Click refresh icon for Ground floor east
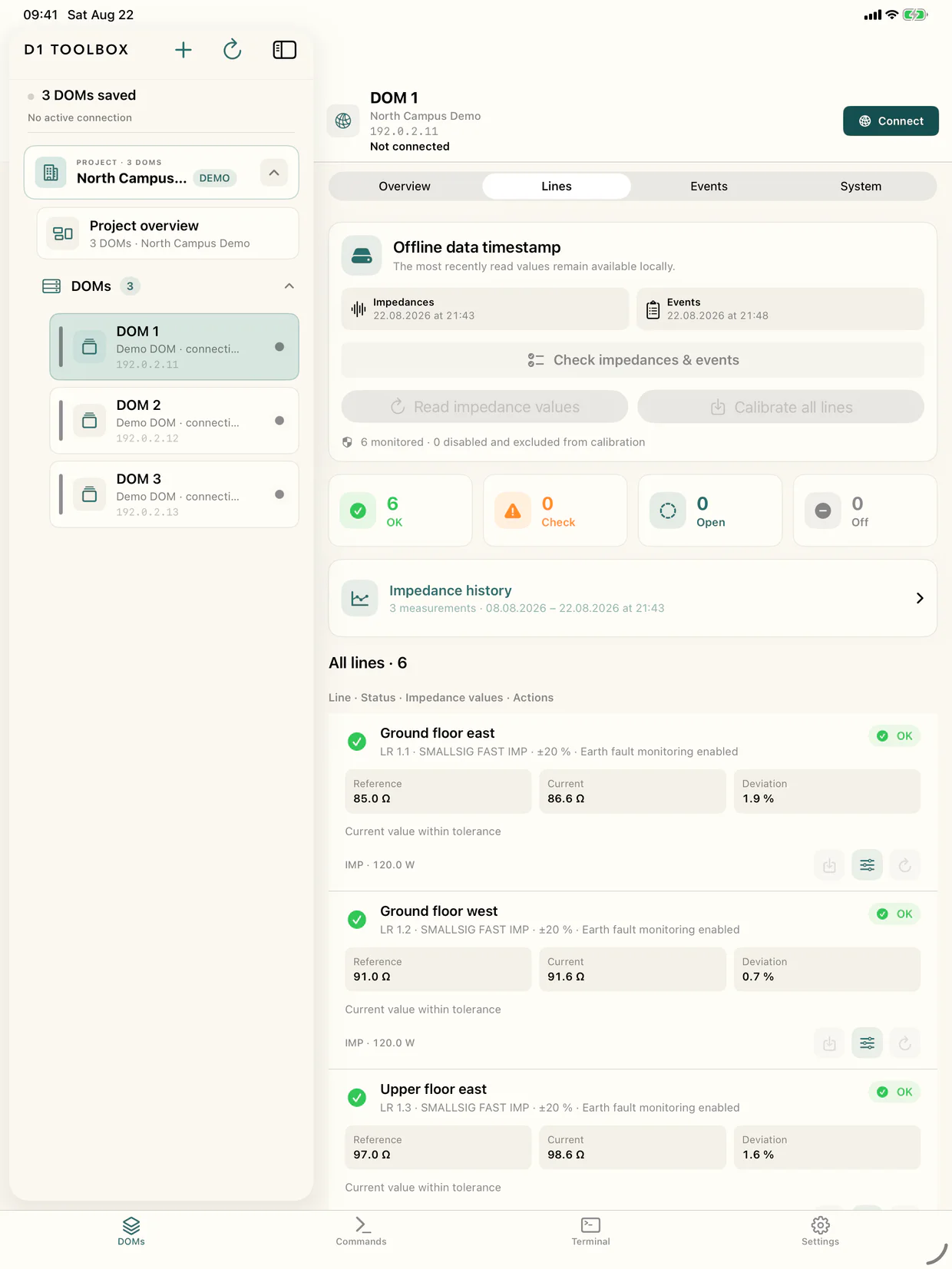The image size is (952, 1269). (x=905, y=865)
